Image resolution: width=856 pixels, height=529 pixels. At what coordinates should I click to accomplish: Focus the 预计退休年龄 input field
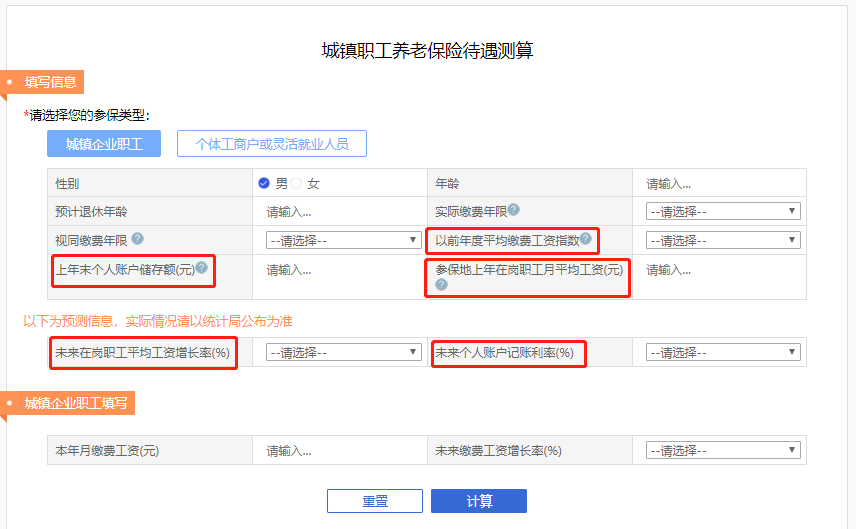pyautogui.click(x=340, y=212)
